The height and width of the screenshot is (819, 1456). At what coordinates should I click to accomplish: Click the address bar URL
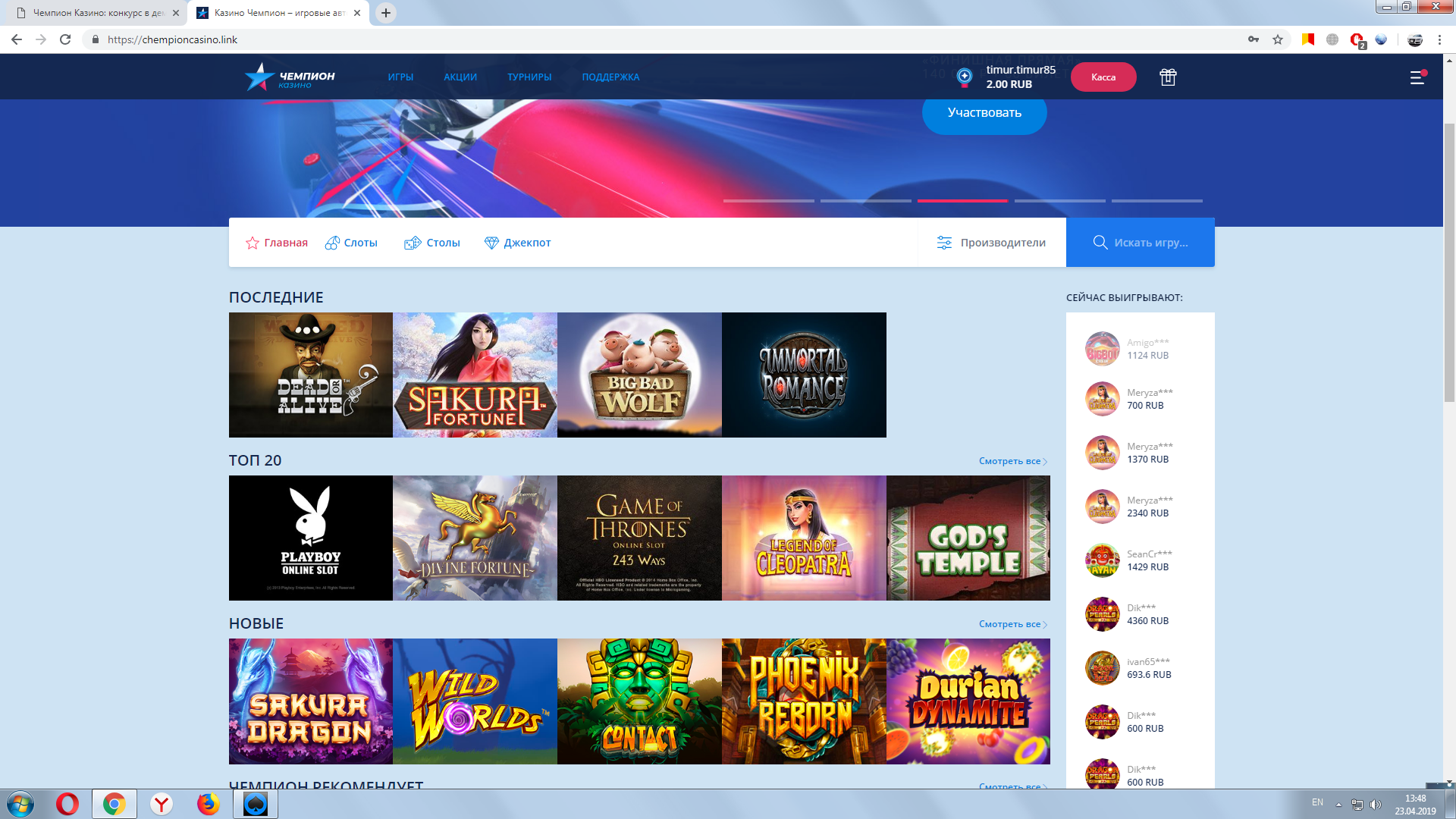tap(172, 39)
